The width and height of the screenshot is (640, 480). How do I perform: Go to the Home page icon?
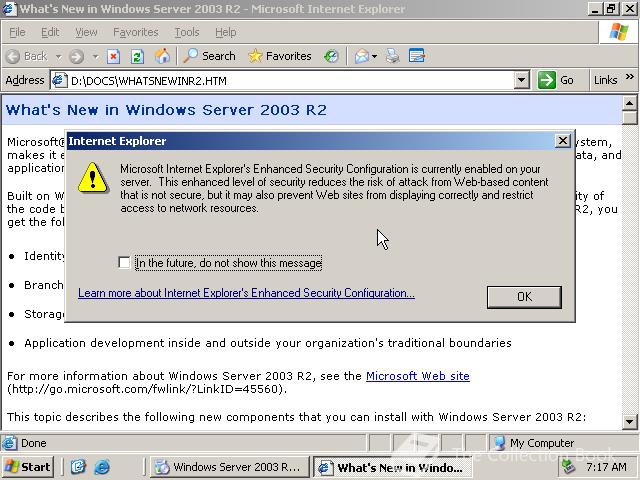162,56
